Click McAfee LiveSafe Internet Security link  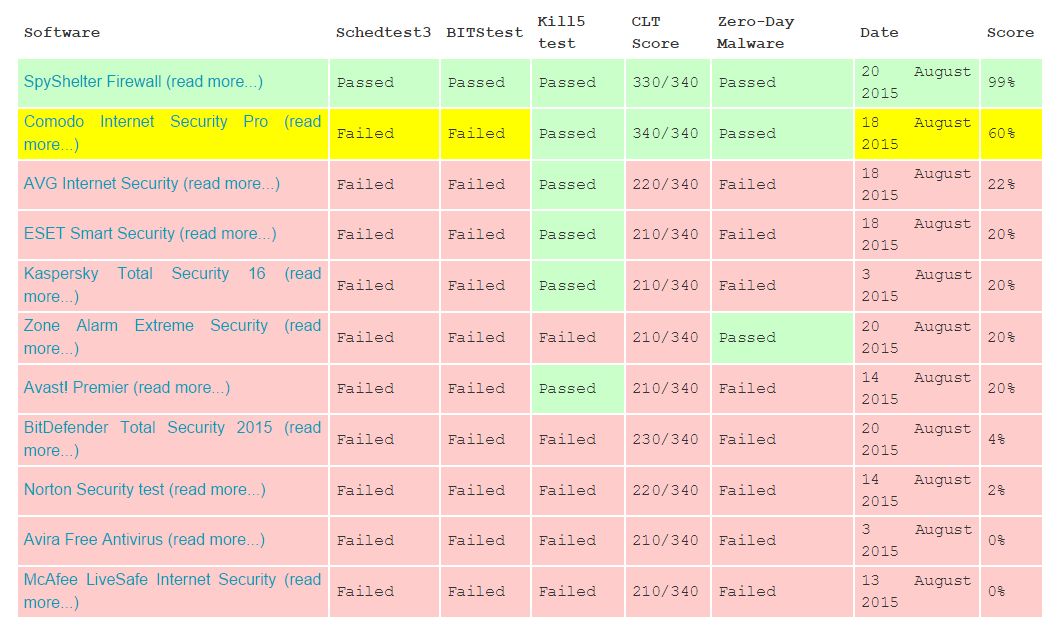pos(150,580)
